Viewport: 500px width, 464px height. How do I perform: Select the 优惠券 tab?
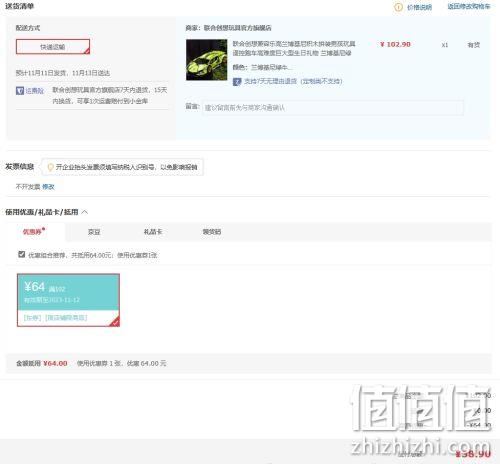[34, 232]
